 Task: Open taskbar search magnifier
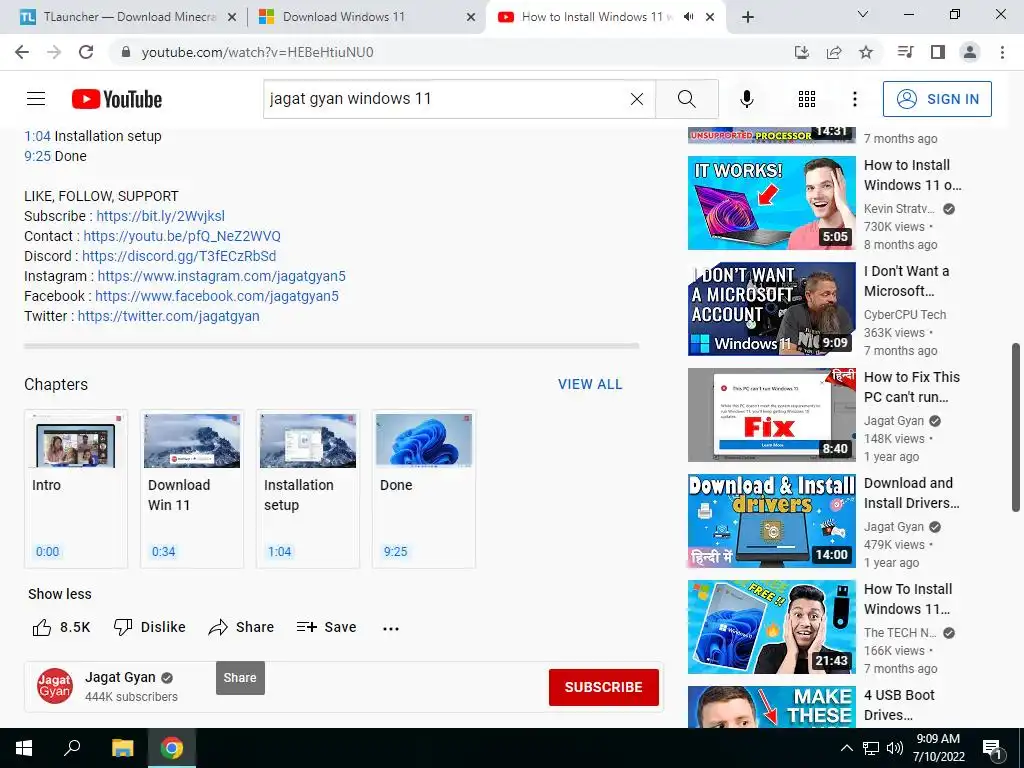click(x=72, y=747)
